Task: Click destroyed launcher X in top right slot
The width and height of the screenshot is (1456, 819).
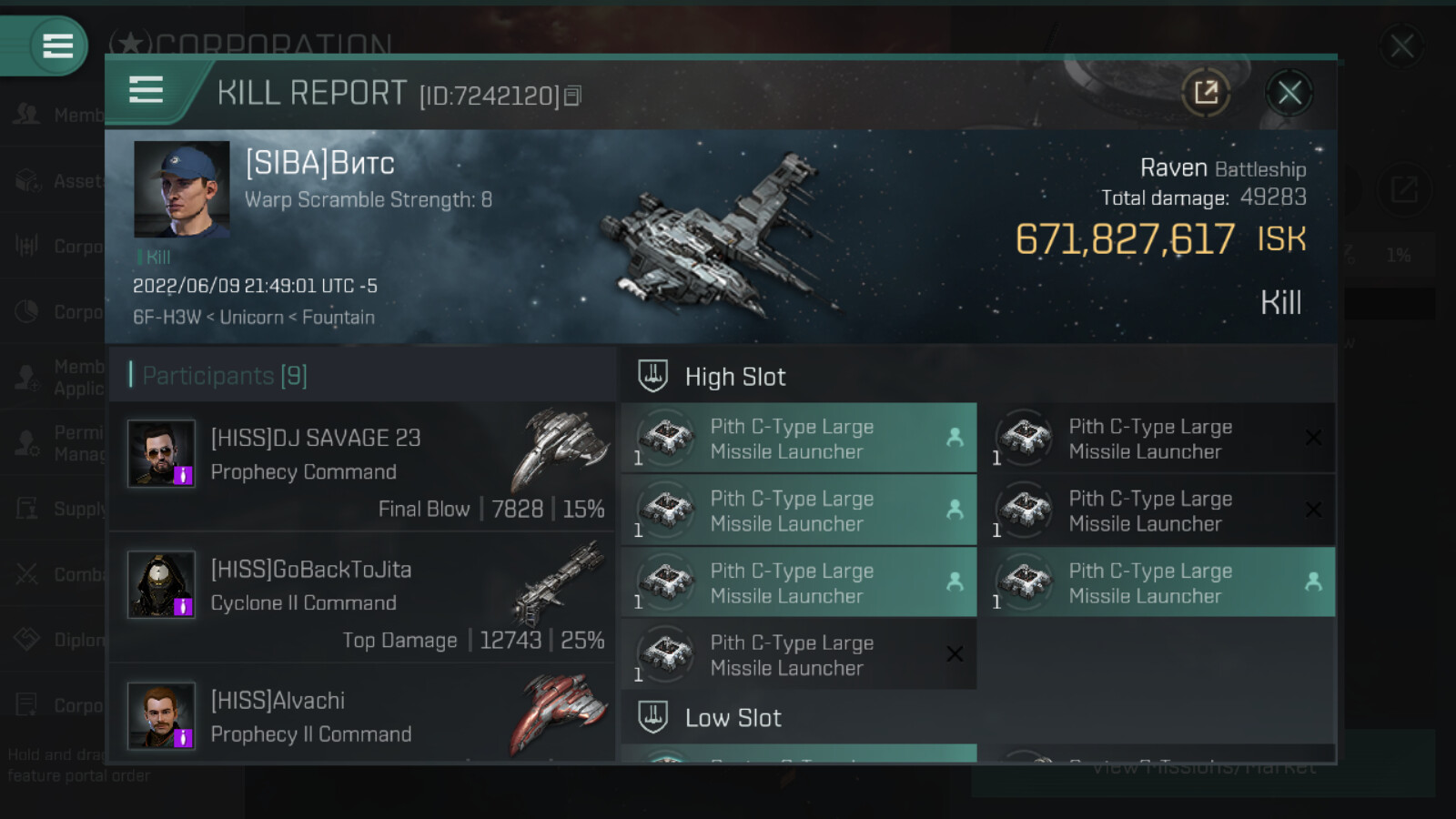Action: click(1313, 438)
